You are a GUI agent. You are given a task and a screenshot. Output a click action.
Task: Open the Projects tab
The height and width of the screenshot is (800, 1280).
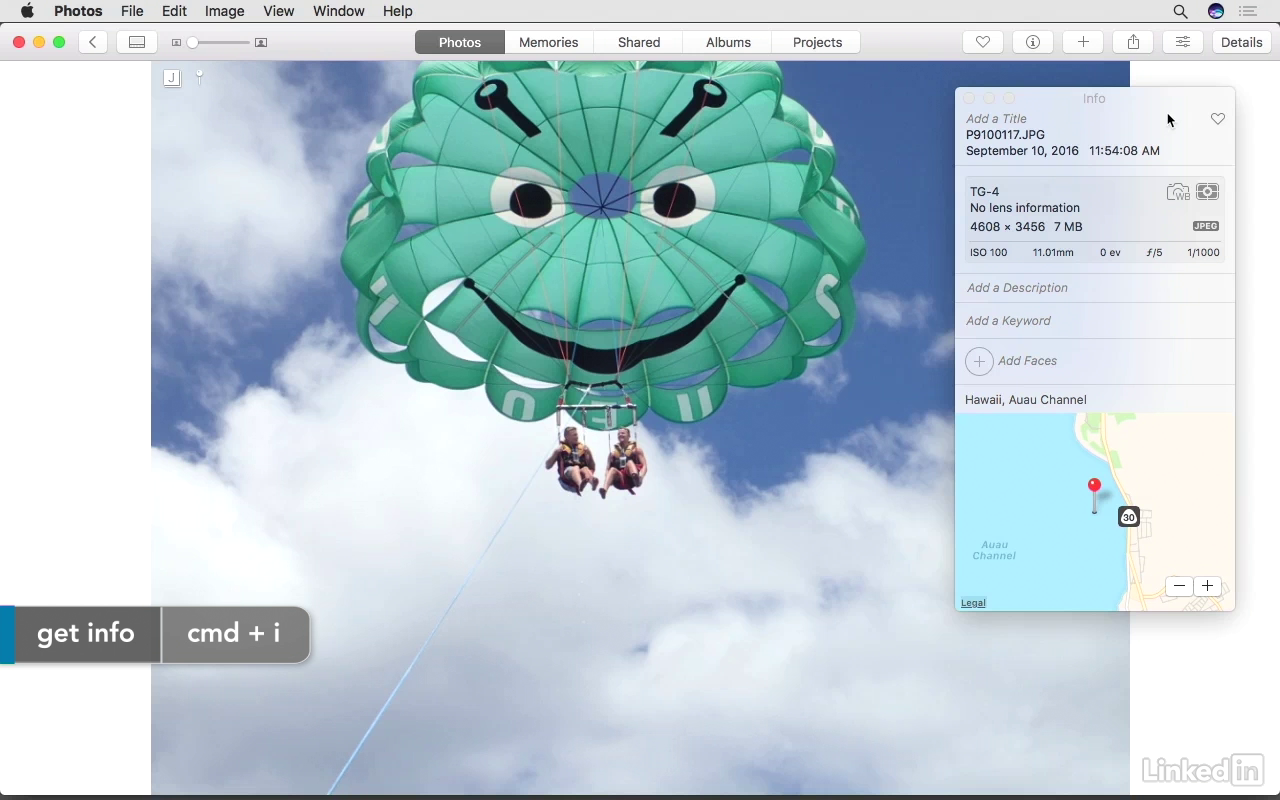point(817,42)
